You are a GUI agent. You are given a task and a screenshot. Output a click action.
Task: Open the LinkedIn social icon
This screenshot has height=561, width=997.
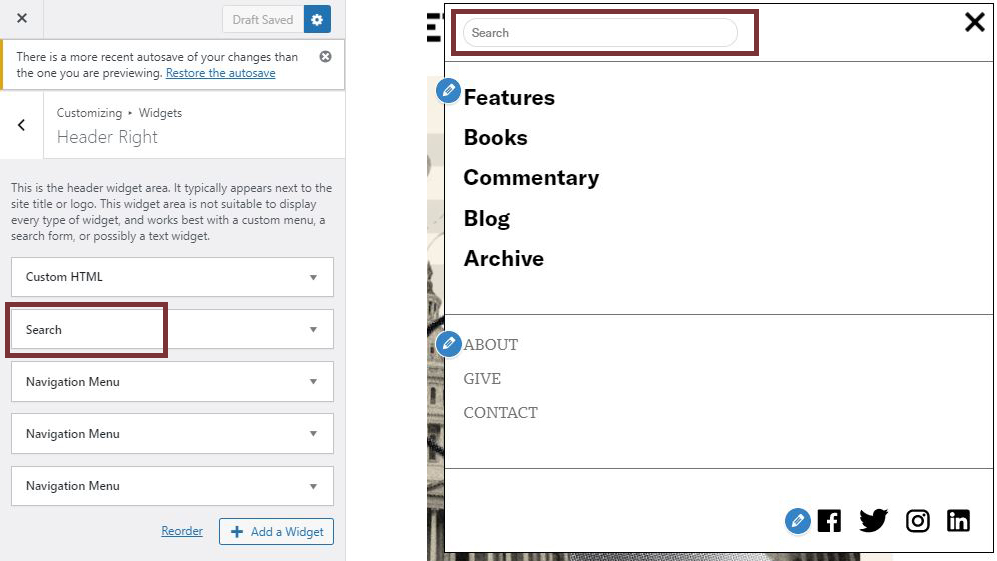point(958,520)
